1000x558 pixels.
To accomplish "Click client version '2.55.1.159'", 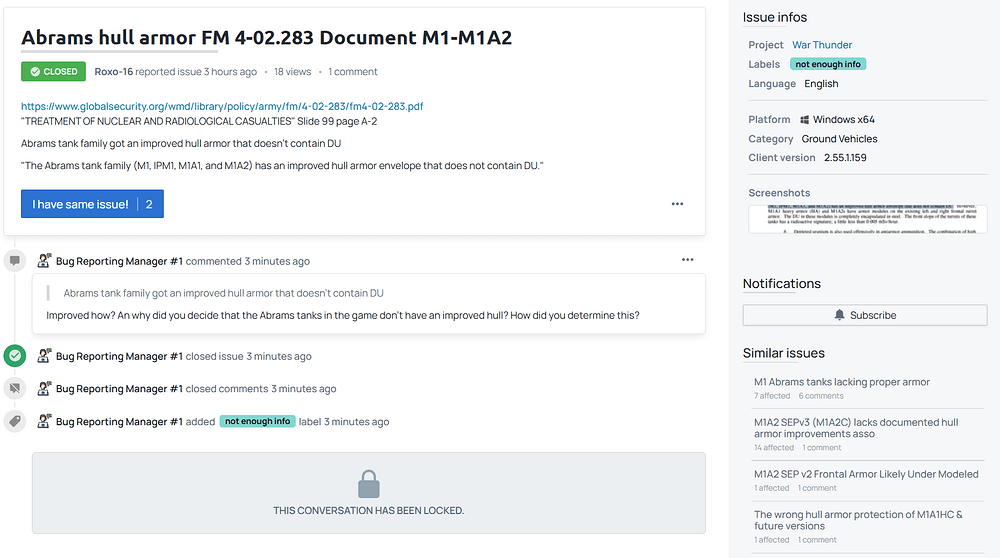I will coord(845,158).
